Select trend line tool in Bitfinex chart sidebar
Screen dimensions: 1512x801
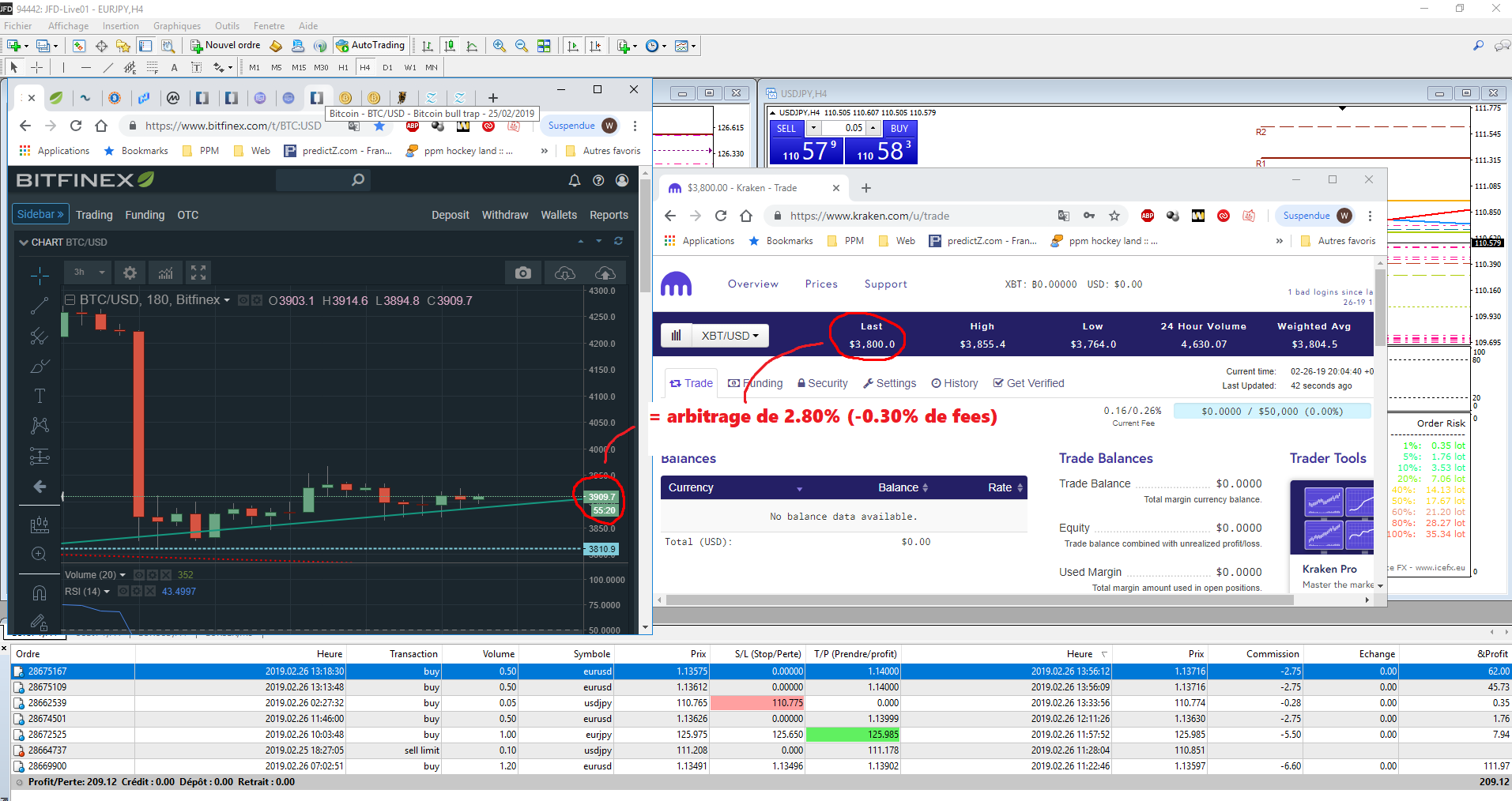pos(40,306)
